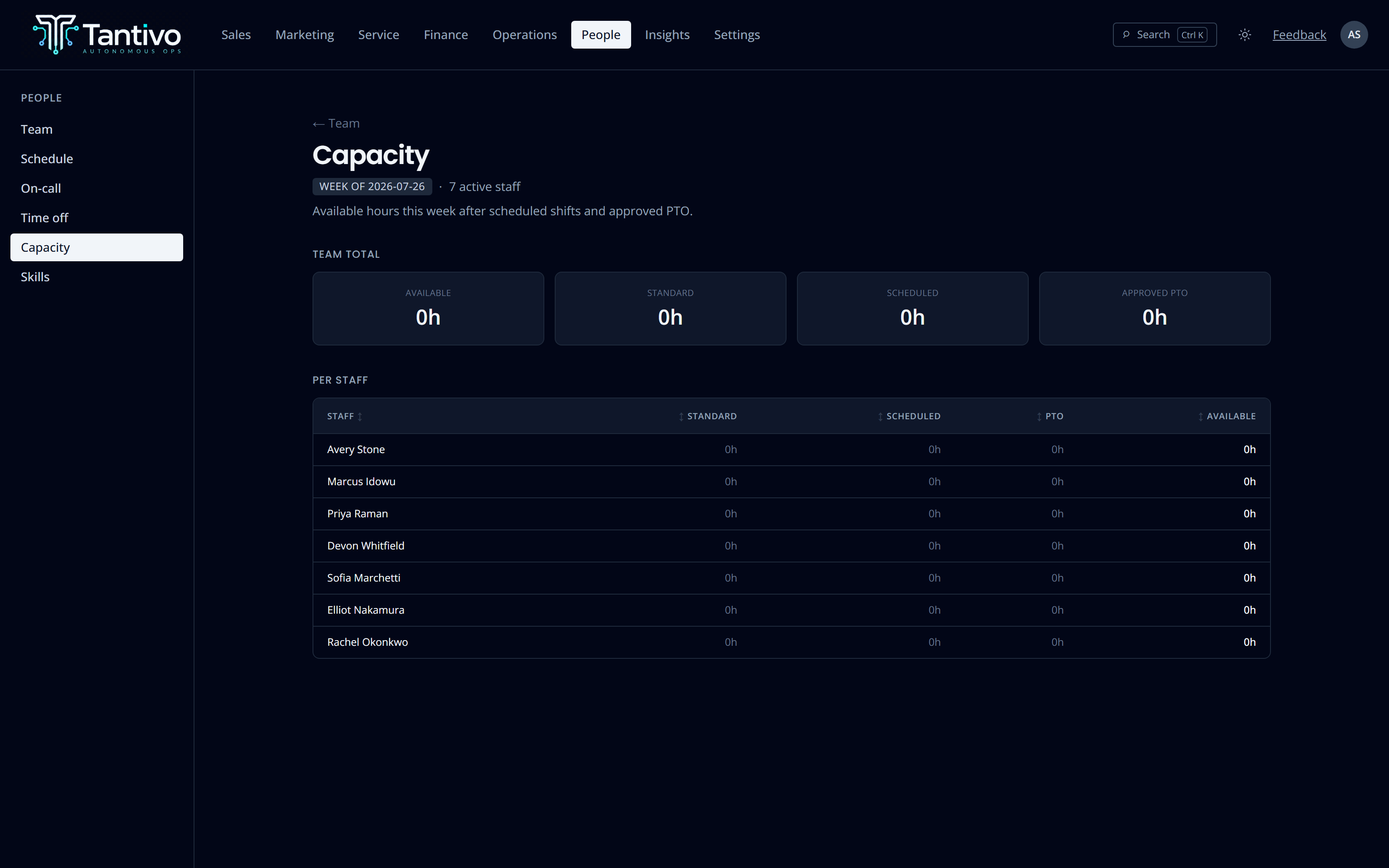
Task: Click the Scheduled team total card
Action: coord(912,308)
